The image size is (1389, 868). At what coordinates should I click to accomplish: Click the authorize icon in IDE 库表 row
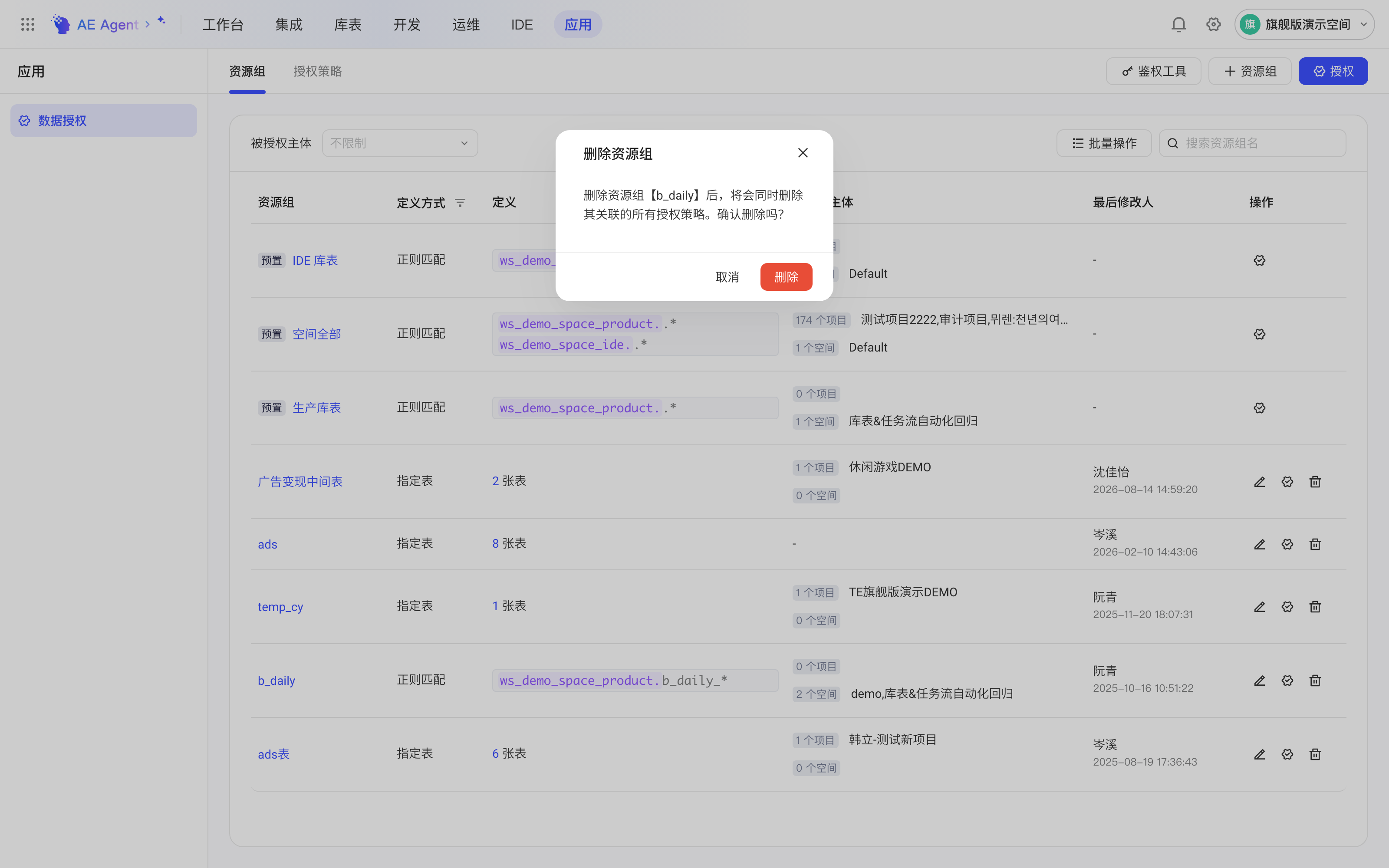click(1259, 260)
